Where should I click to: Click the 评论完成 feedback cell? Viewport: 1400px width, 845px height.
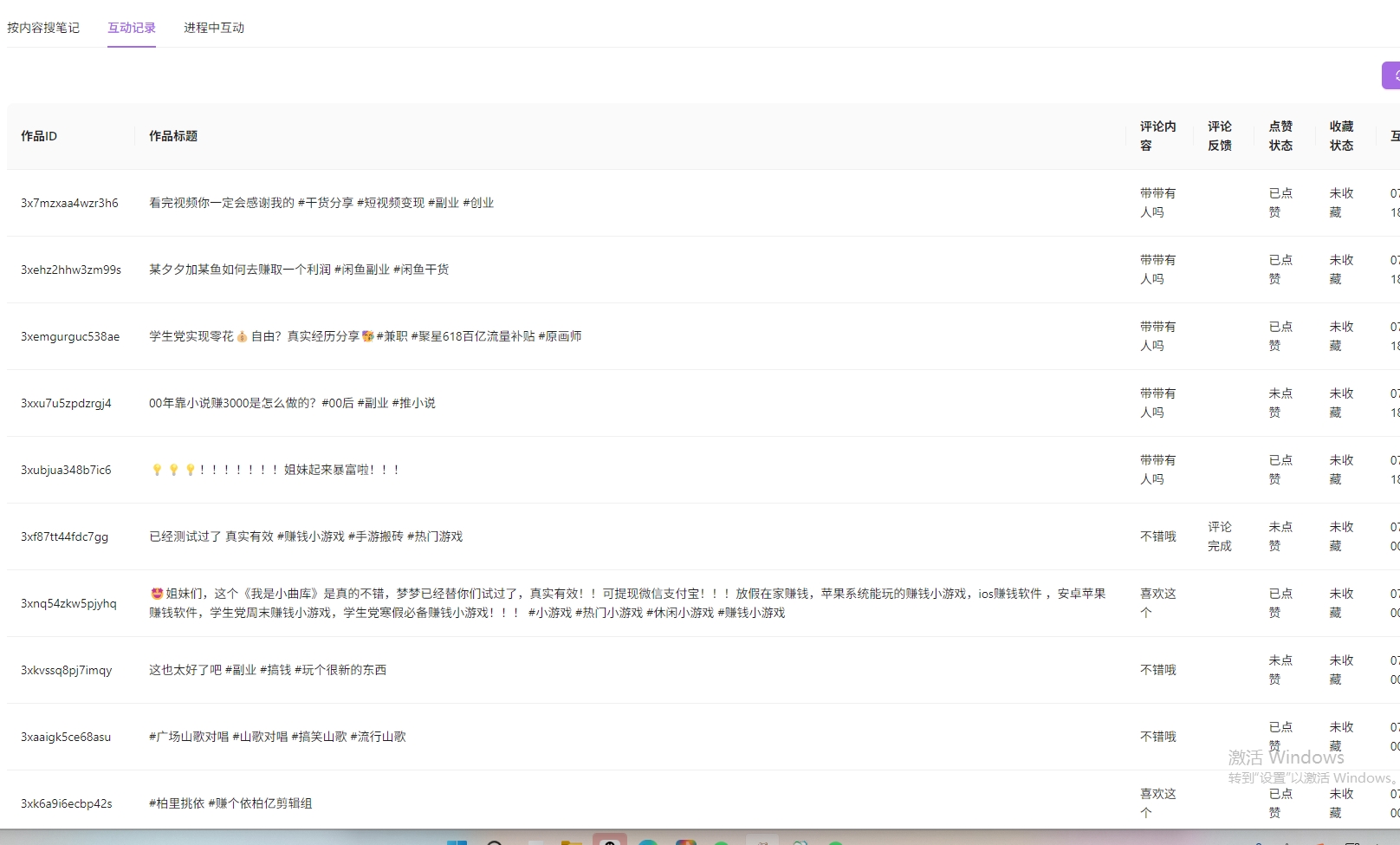1220,536
